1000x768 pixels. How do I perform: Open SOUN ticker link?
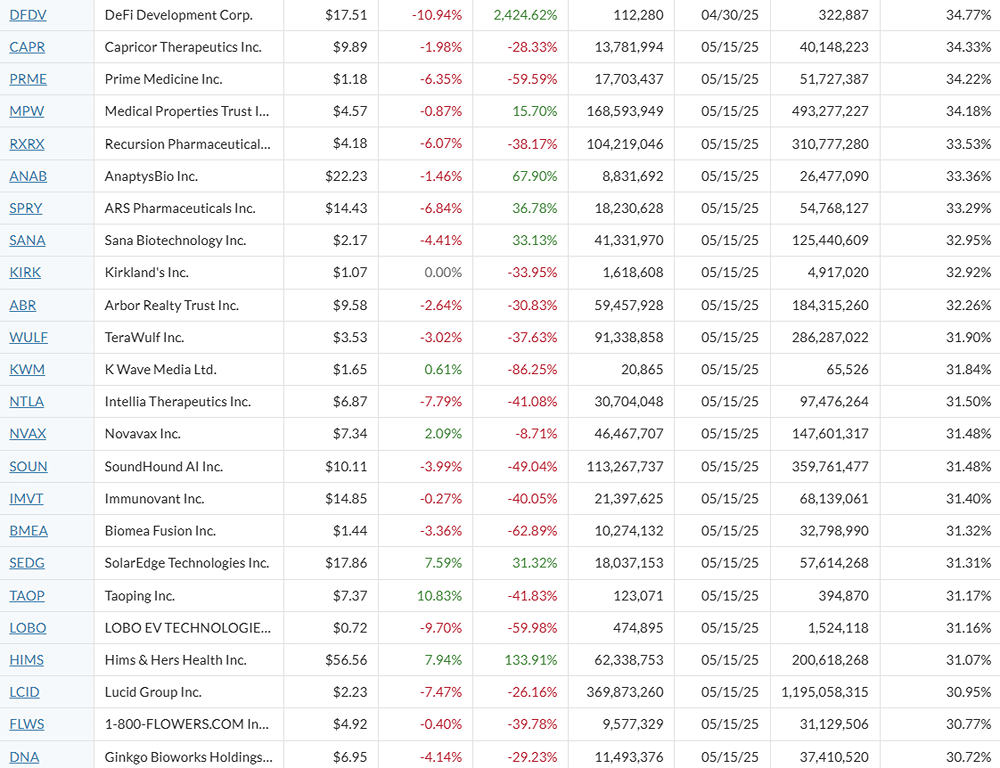pyautogui.click(x=28, y=466)
